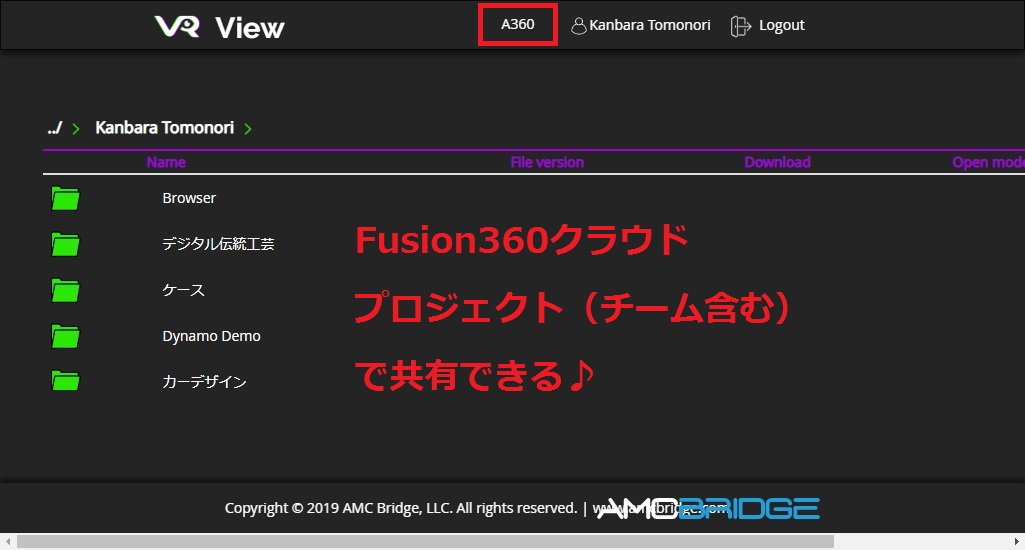Click the chevron after the ../ breadcrumb
Image resolution: width=1025 pixels, height=550 pixels.
(76, 129)
